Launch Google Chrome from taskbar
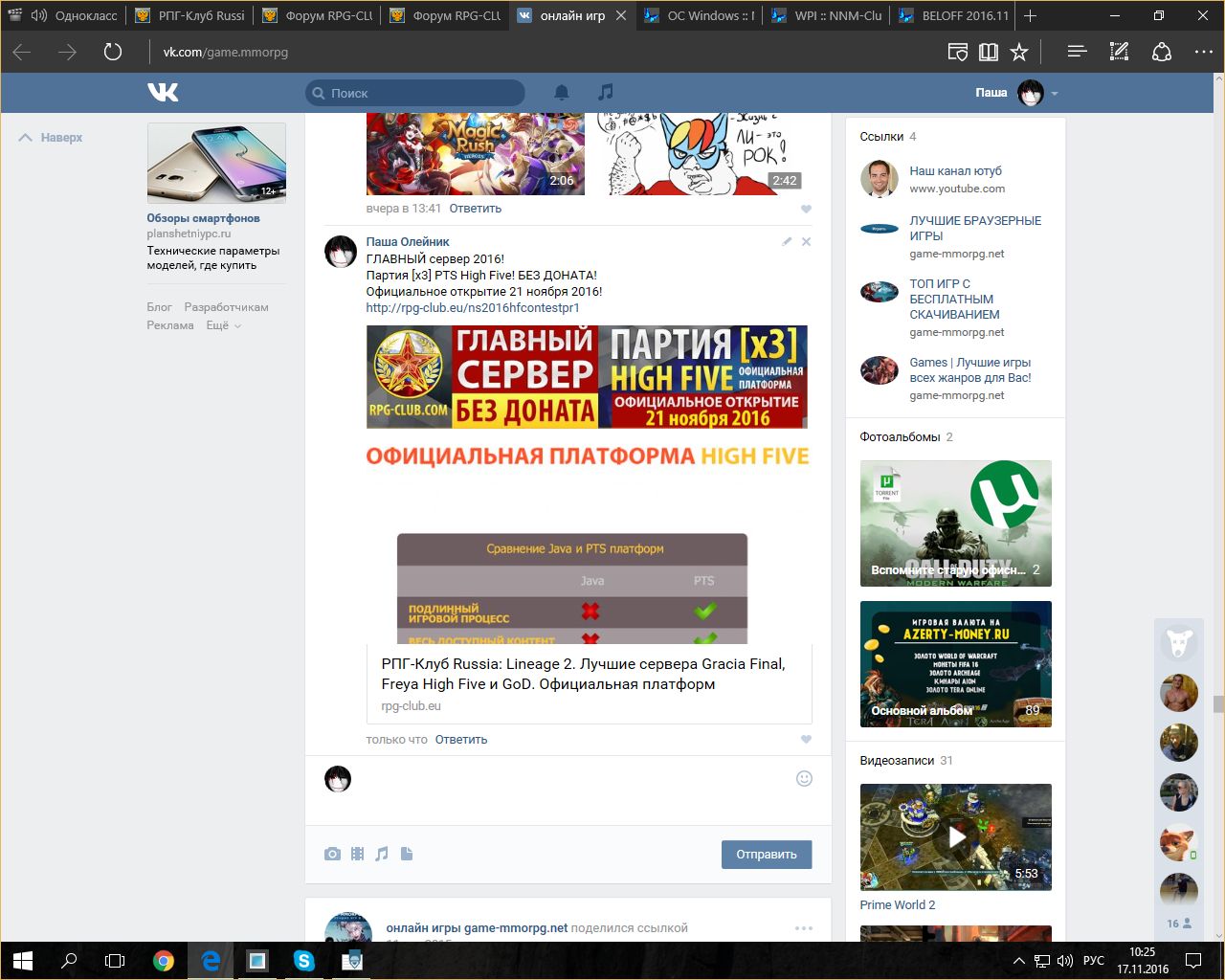Screen dimensions: 1225x980 click(x=164, y=960)
